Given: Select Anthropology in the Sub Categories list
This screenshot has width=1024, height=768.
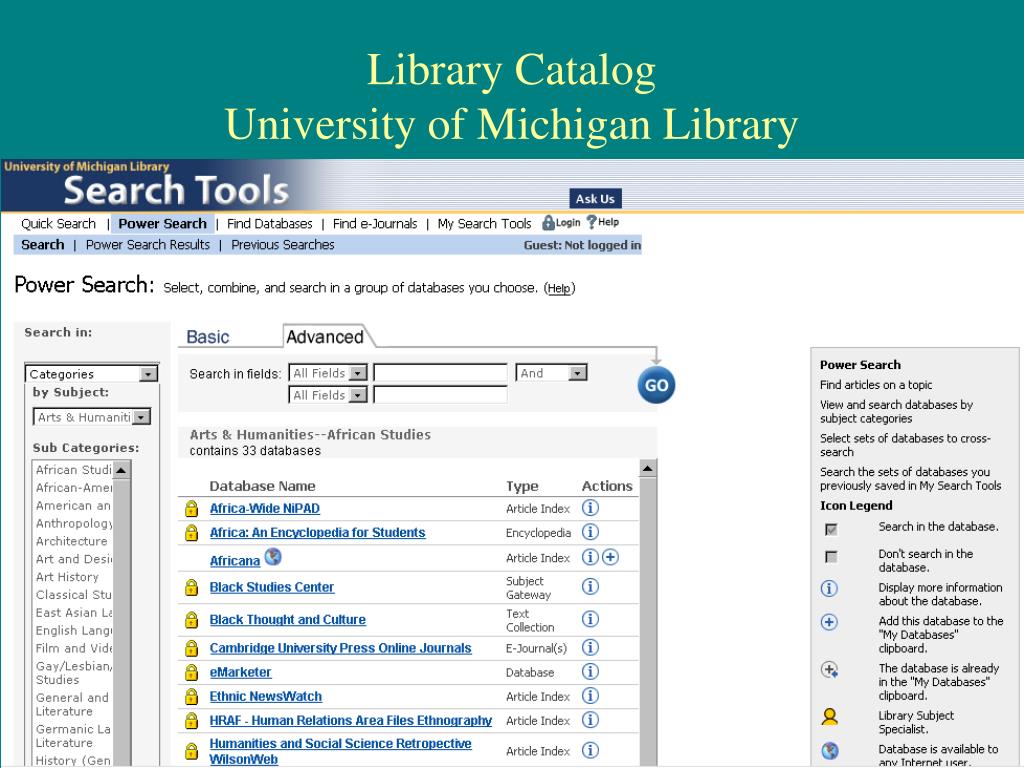Looking at the screenshot, I should coord(74,523).
